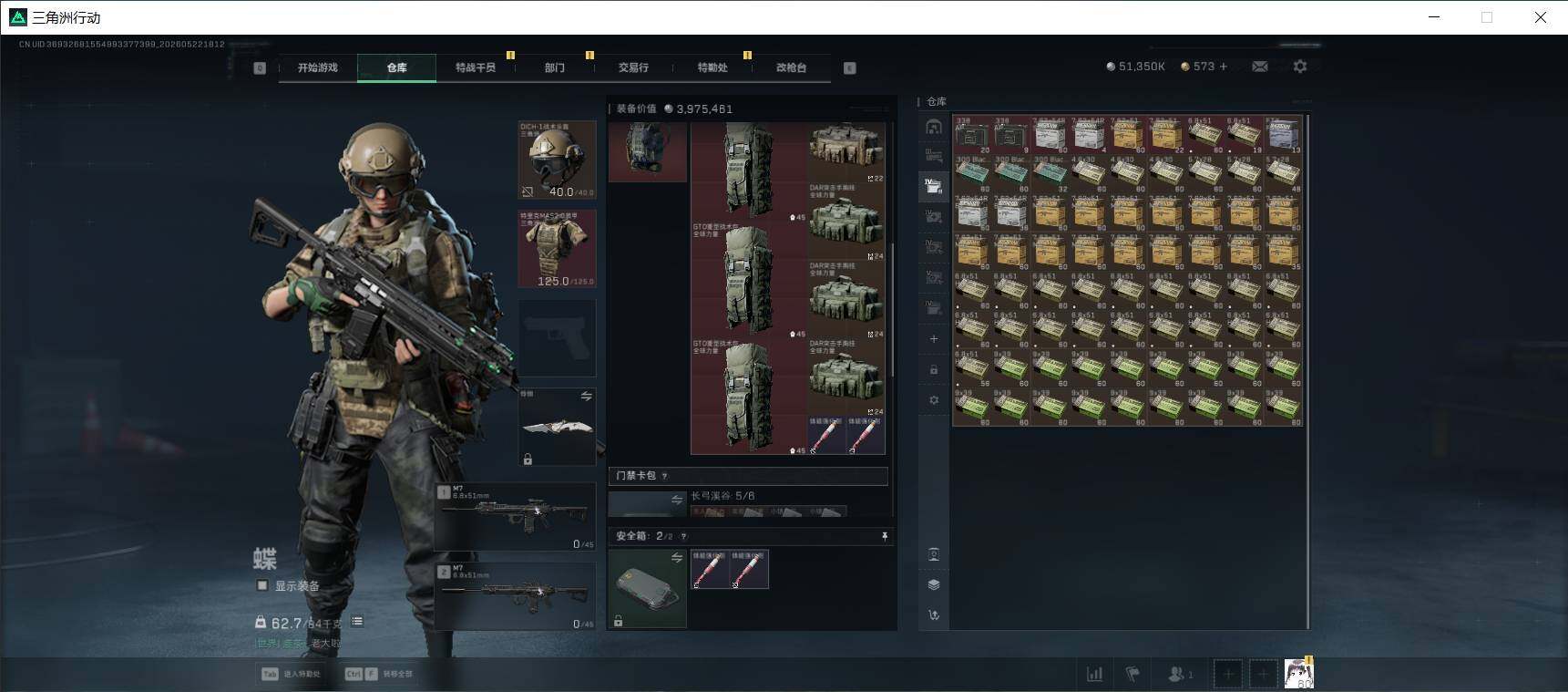1568x692 pixels.
Task: Open the main warehouse icon at top of sidebar
Action: coord(933,127)
